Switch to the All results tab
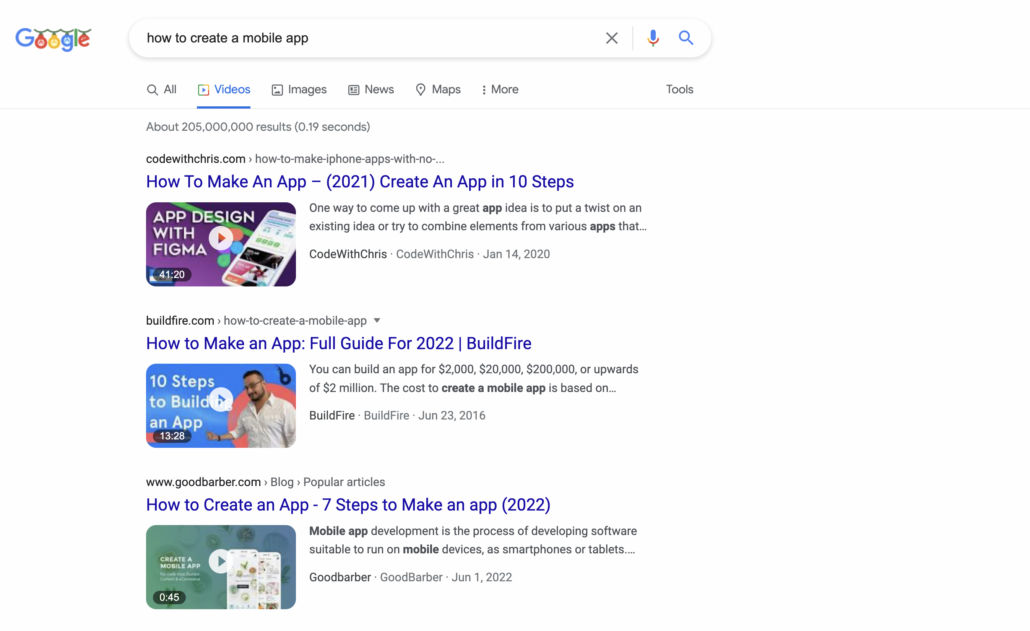 [162, 90]
